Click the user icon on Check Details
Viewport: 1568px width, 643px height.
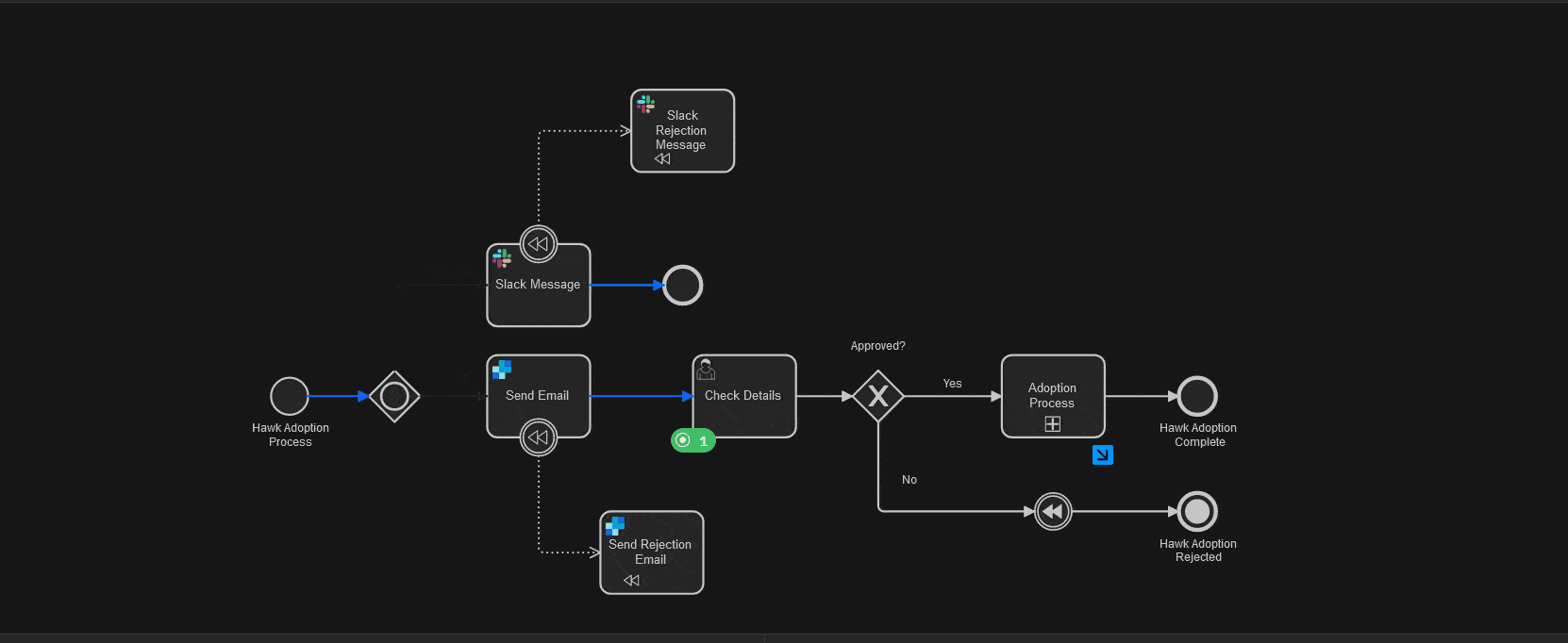[x=706, y=370]
